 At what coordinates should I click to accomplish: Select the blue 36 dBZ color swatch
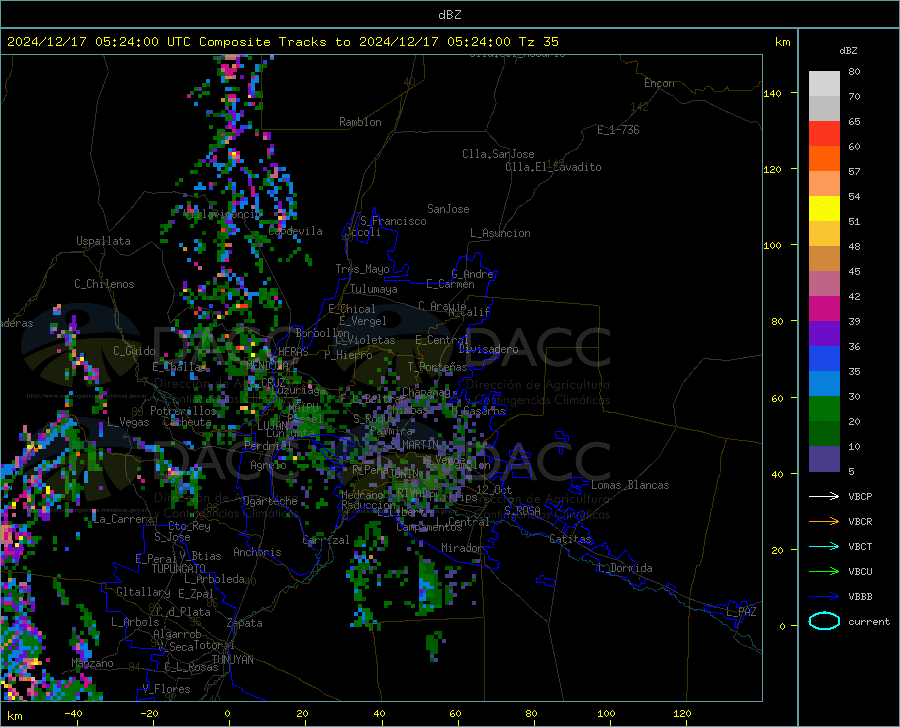click(824, 359)
